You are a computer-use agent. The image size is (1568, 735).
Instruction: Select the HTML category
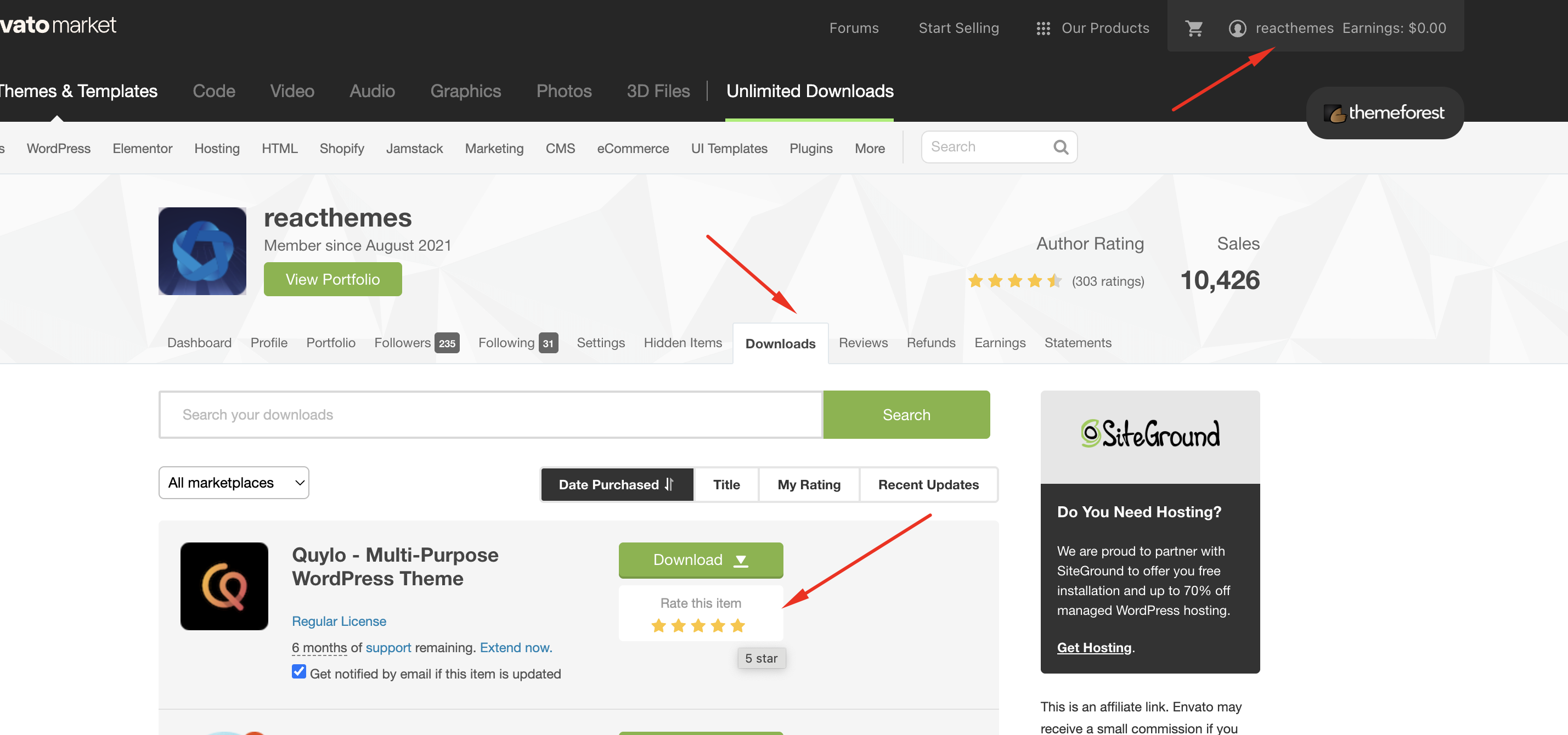[279, 149]
